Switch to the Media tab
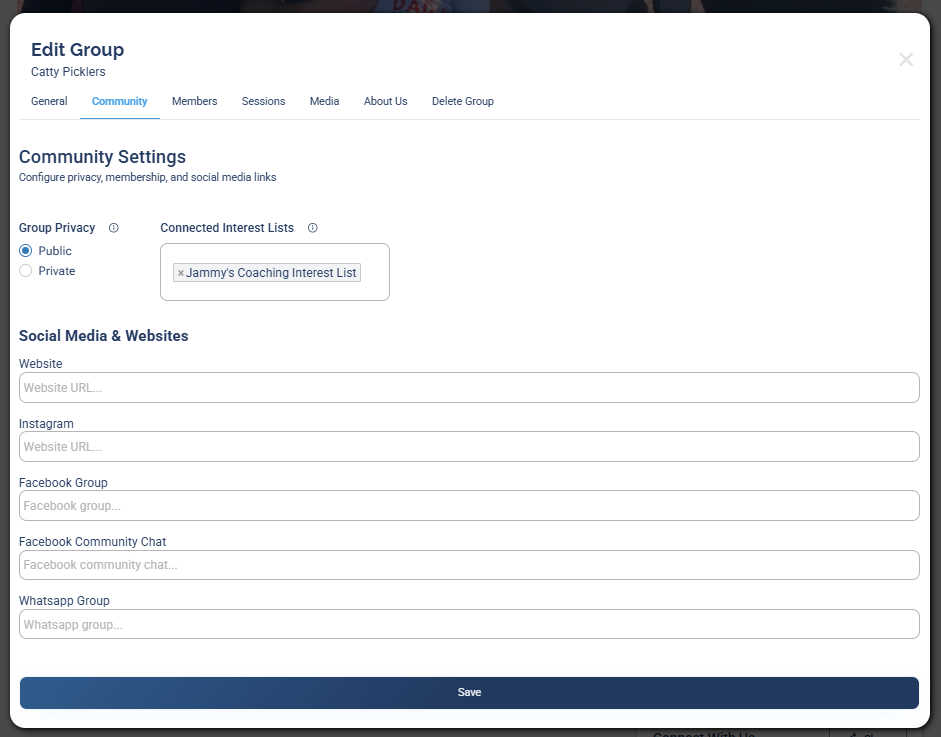The height and width of the screenshot is (737, 941). (325, 101)
